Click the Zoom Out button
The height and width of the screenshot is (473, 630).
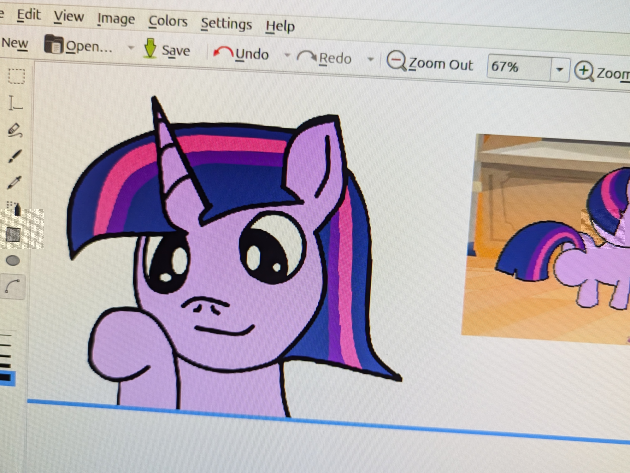click(x=430, y=63)
